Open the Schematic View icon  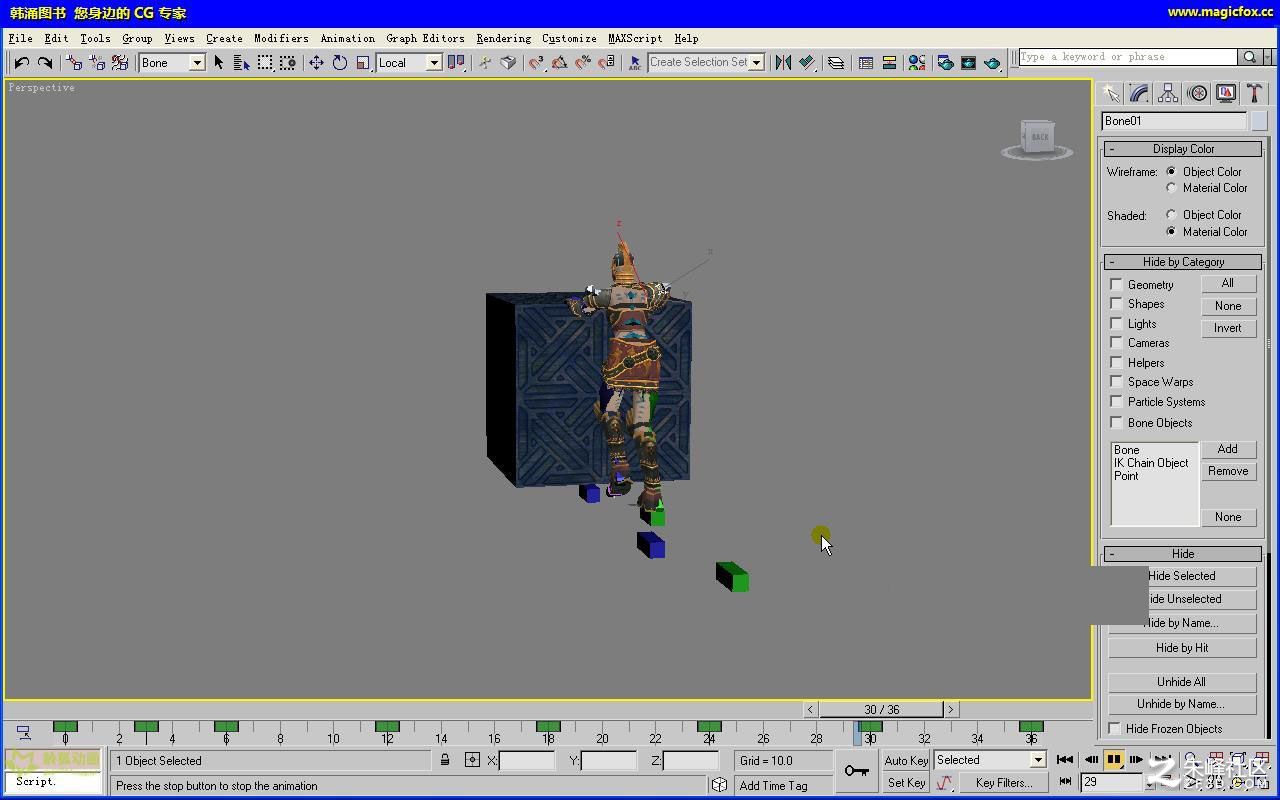tap(889, 62)
